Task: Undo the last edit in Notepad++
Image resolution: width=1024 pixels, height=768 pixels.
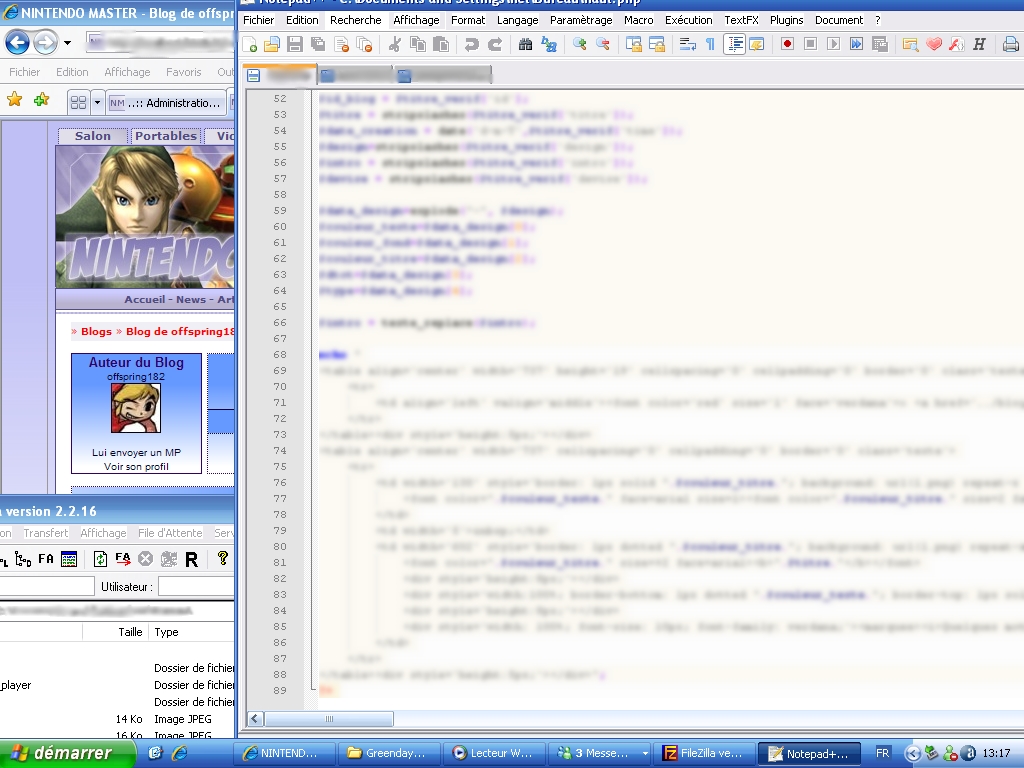Action: point(472,44)
